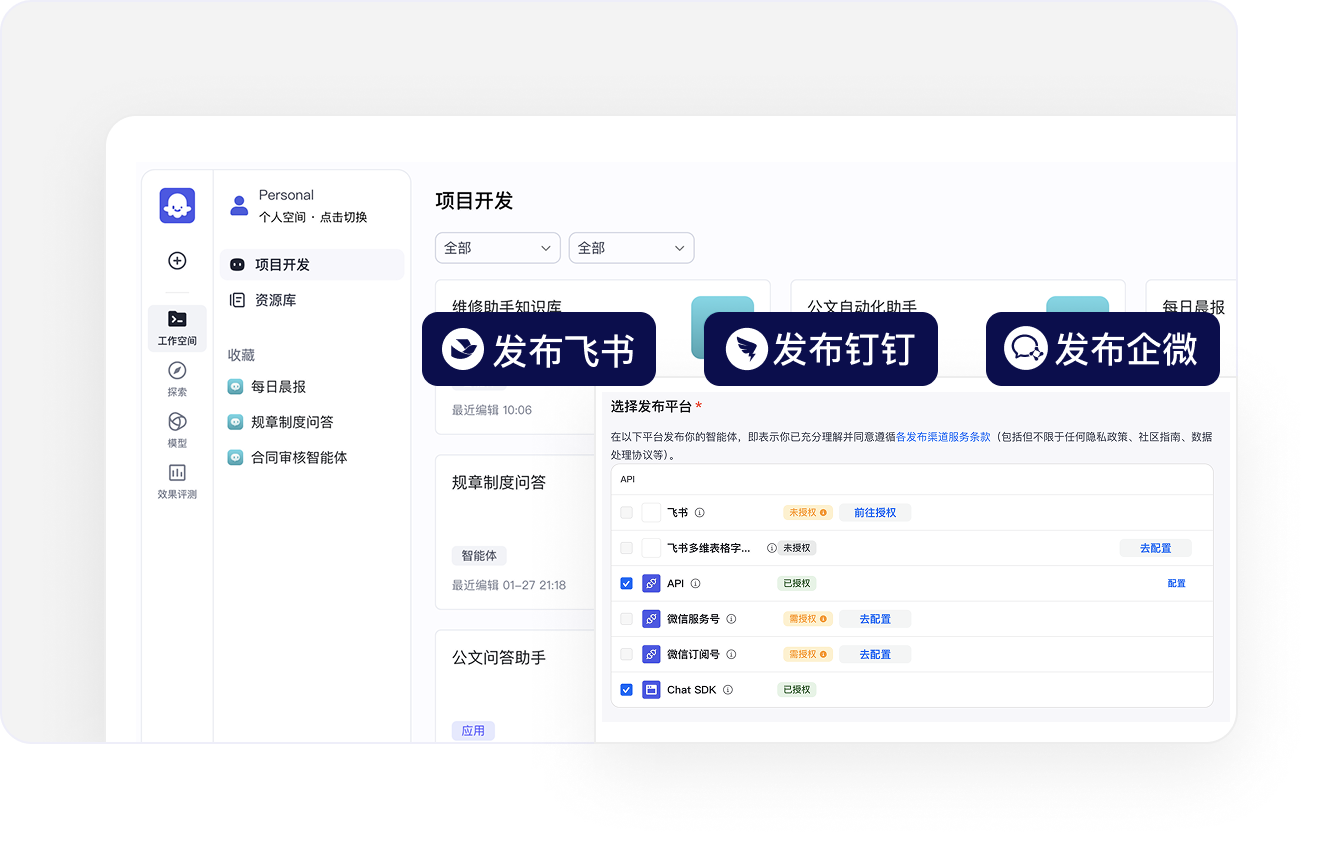The width and height of the screenshot is (1318, 848).
Task: Open the 资源库 menu item
Action: 283,299
